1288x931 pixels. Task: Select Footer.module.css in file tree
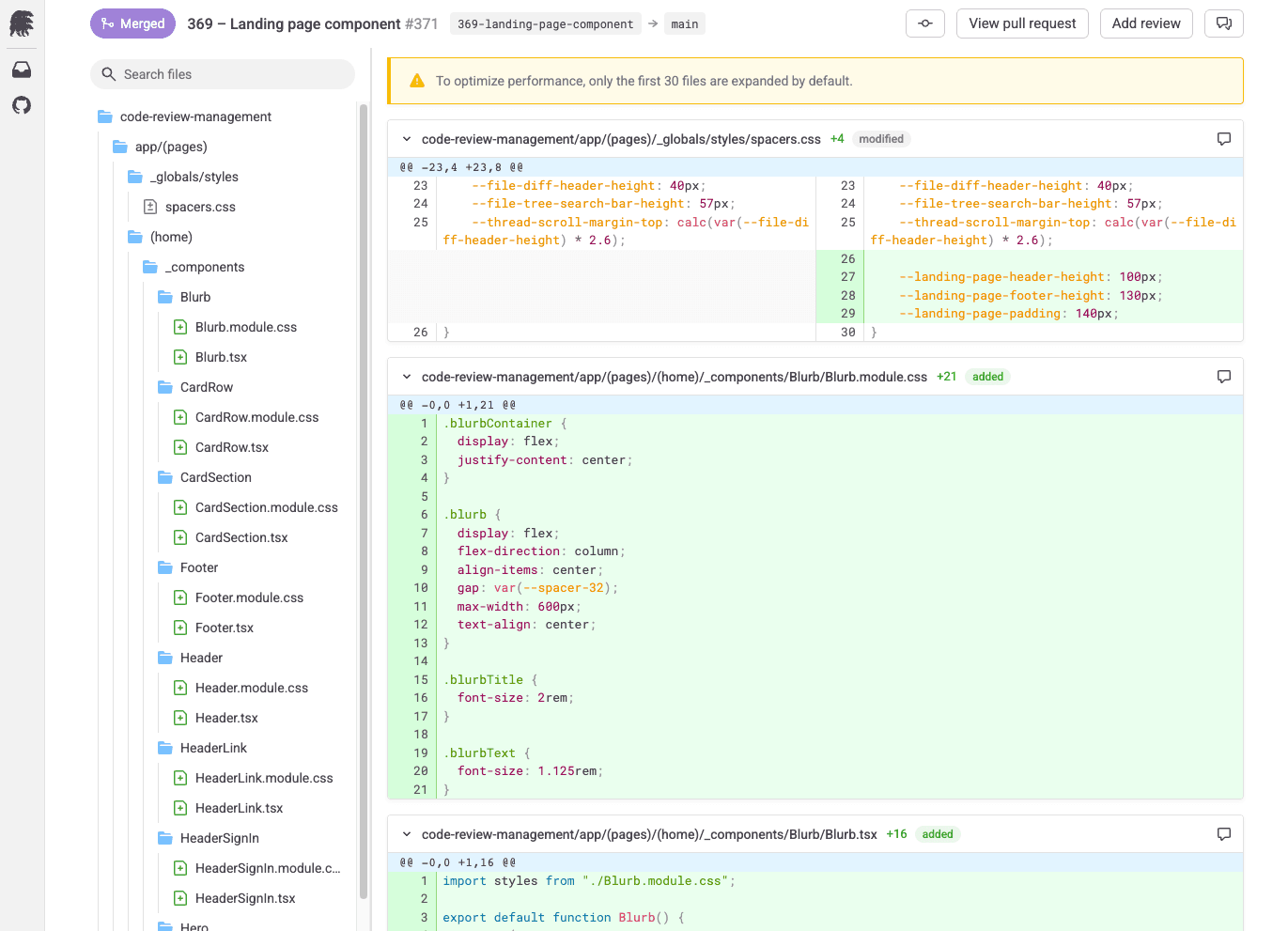(240, 597)
